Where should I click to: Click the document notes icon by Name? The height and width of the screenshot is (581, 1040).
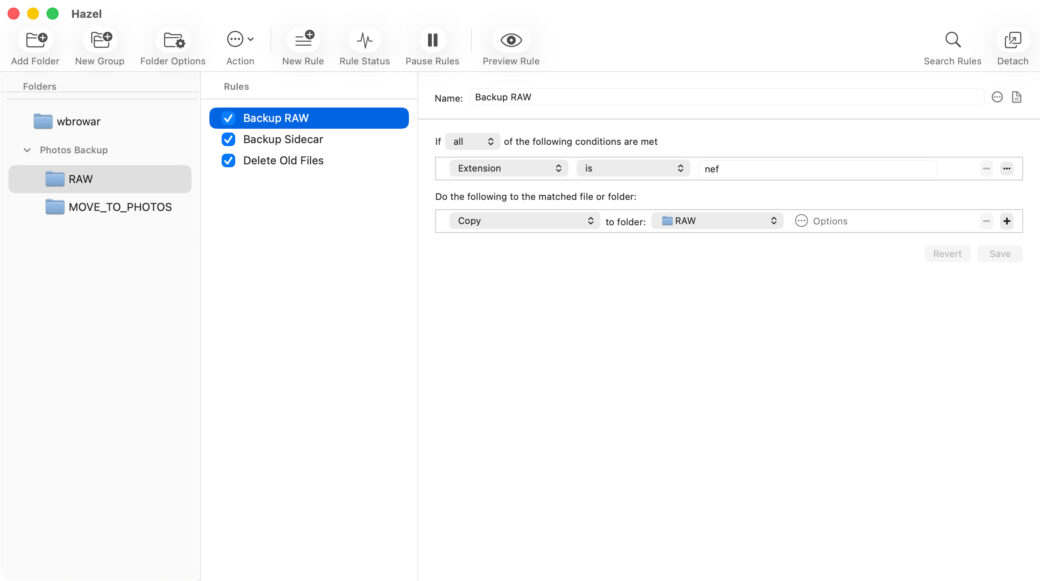point(1016,97)
